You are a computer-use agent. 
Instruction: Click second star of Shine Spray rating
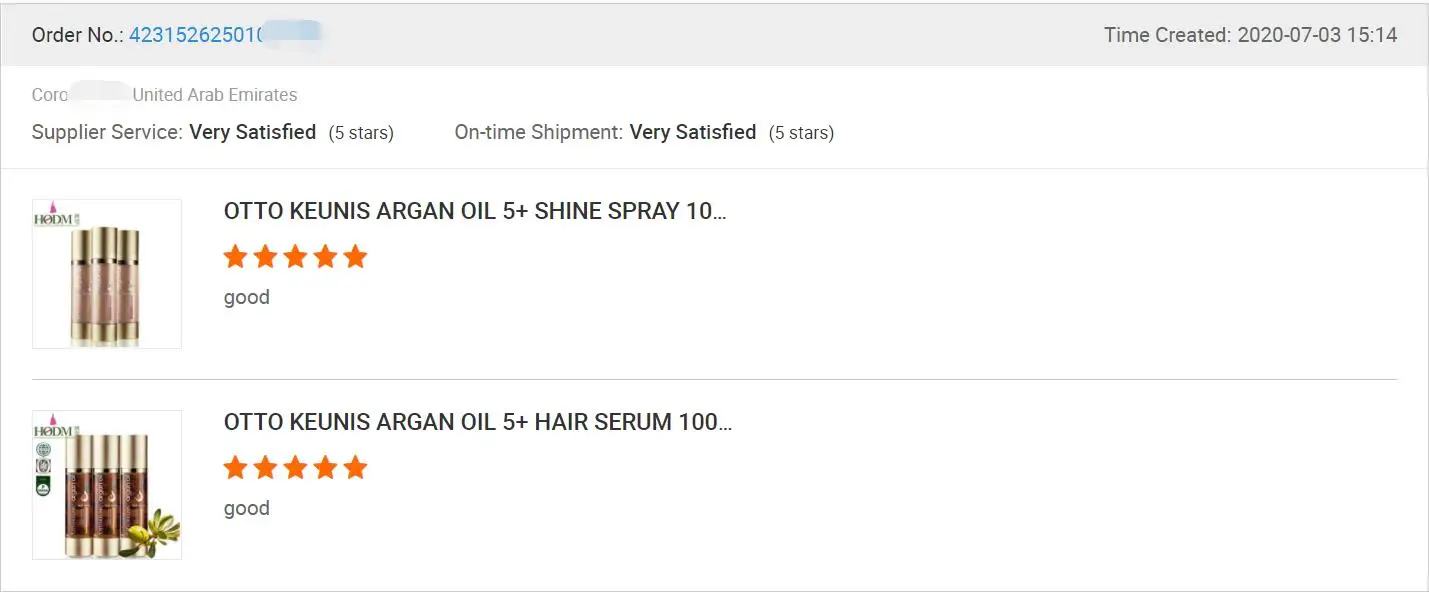point(265,257)
